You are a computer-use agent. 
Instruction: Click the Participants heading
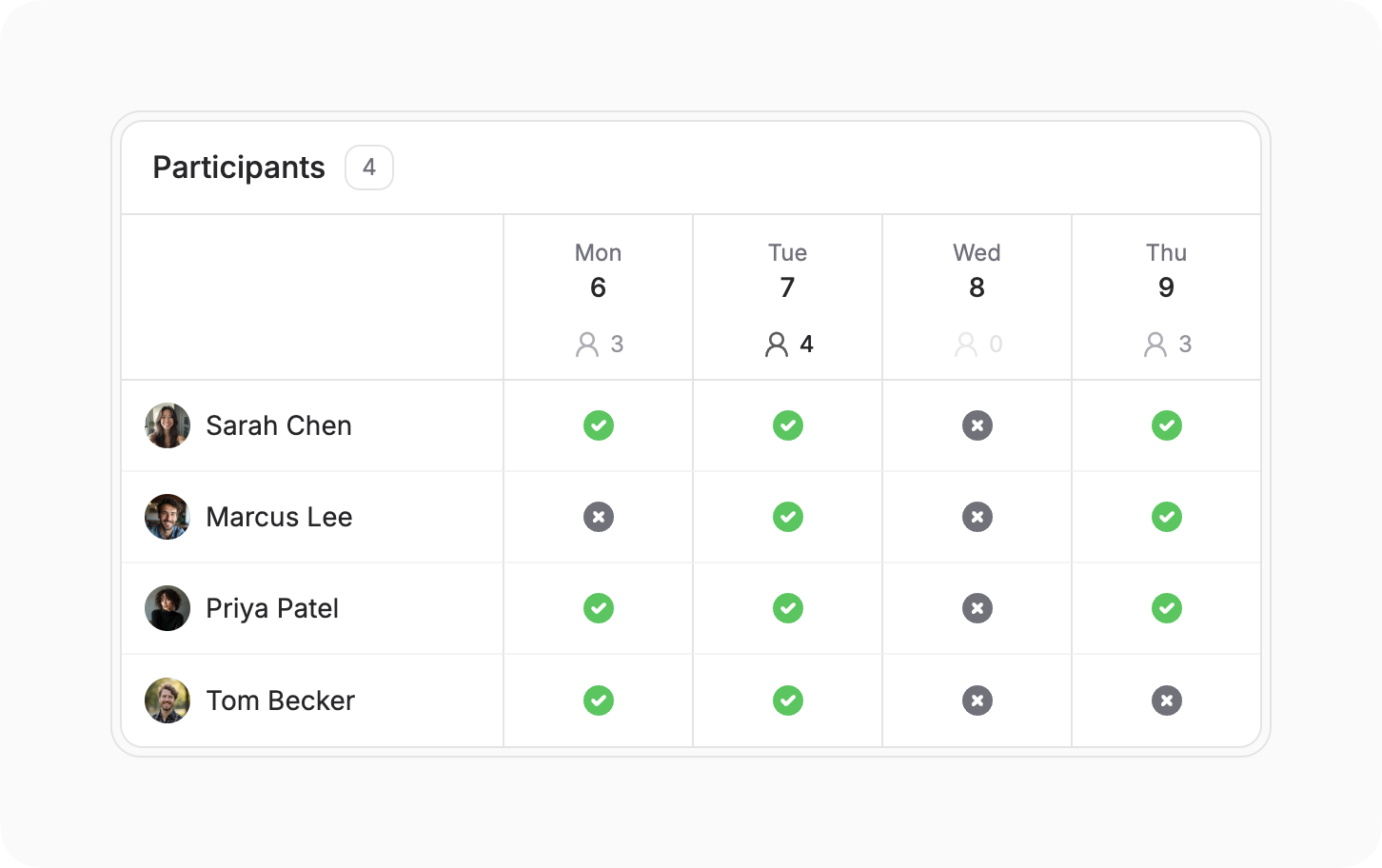coord(239,168)
